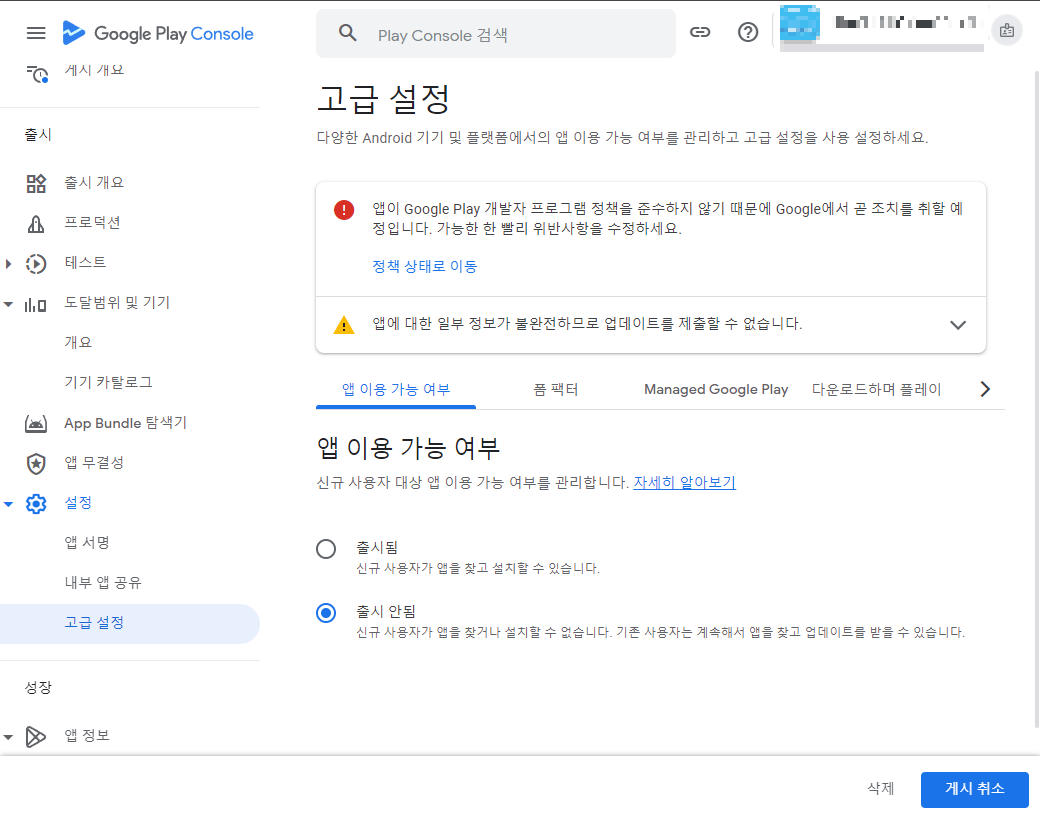The image size is (1040, 816).
Task: Expand the 테스트 sidebar section arrow
Action: 8,263
